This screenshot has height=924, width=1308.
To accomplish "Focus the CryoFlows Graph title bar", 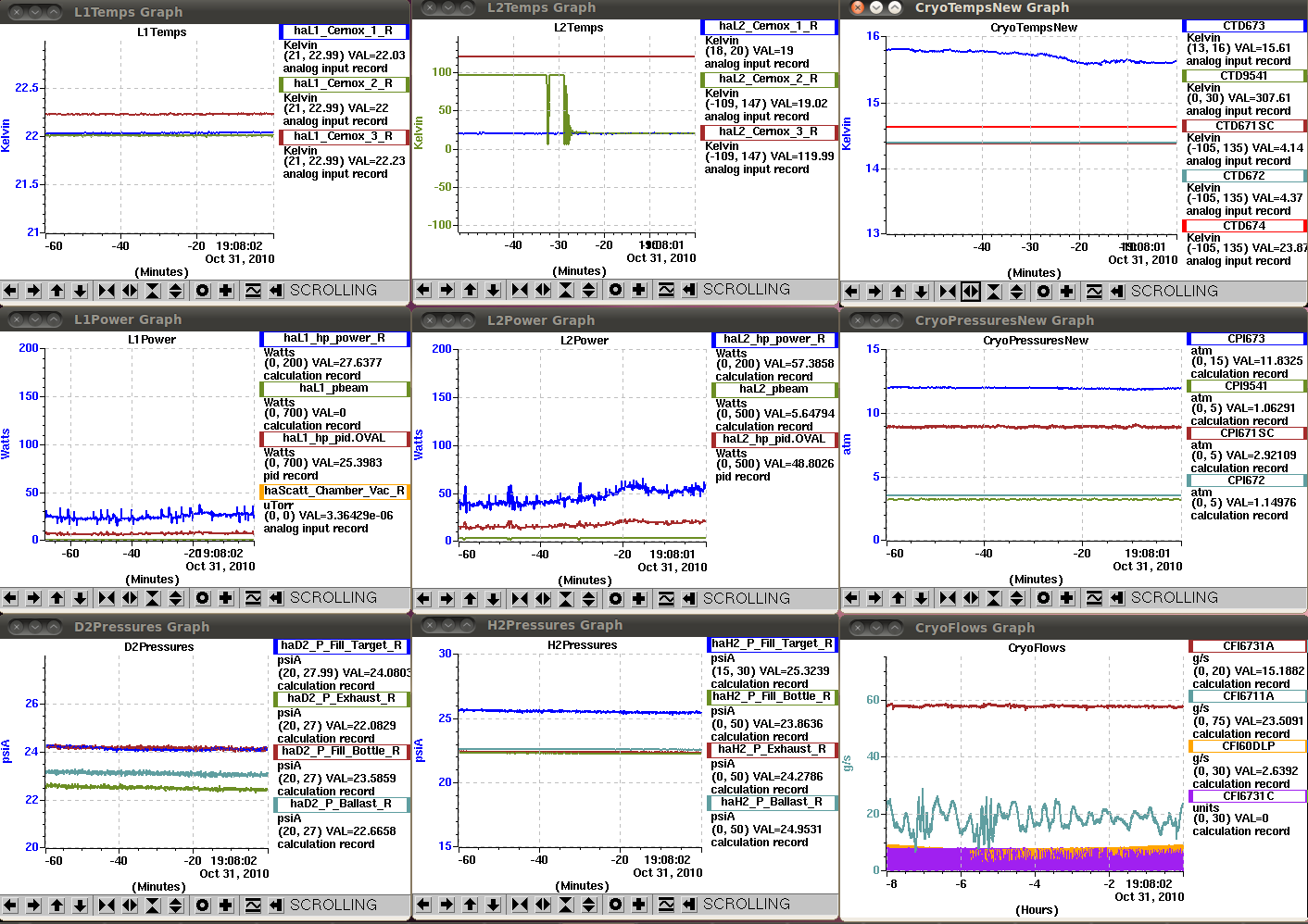I will (x=1075, y=628).
